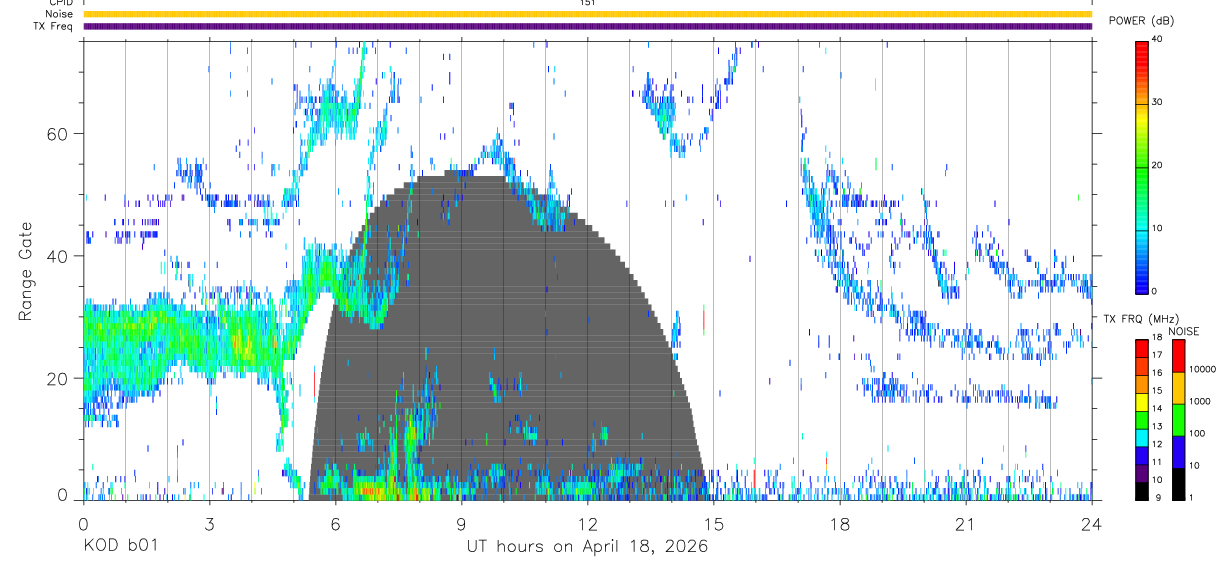Screen dimensions: 1228x567
Task: Pick the red 17–18 MHz swatch
Action: coord(1141,348)
